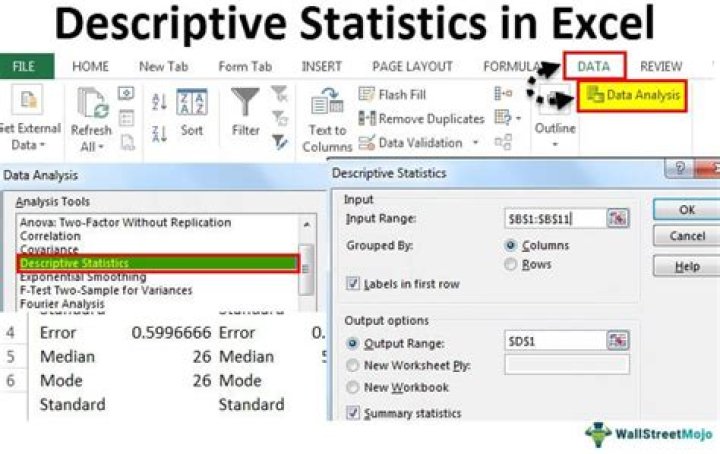Clear the filter icon
720x454 pixels.
pyautogui.click(x=279, y=93)
